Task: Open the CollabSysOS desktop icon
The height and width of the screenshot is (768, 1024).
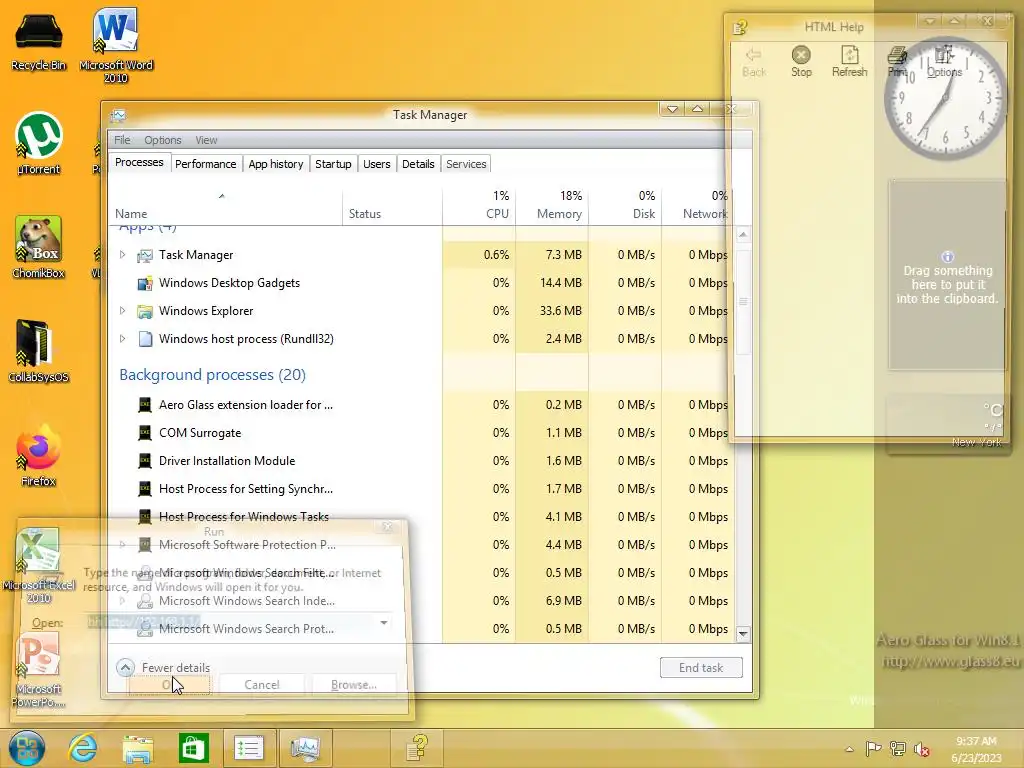Action: tap(39, 351)
